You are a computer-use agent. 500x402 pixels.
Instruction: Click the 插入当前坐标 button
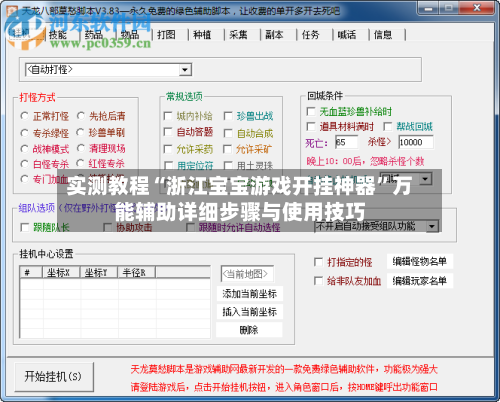[249, 312]
